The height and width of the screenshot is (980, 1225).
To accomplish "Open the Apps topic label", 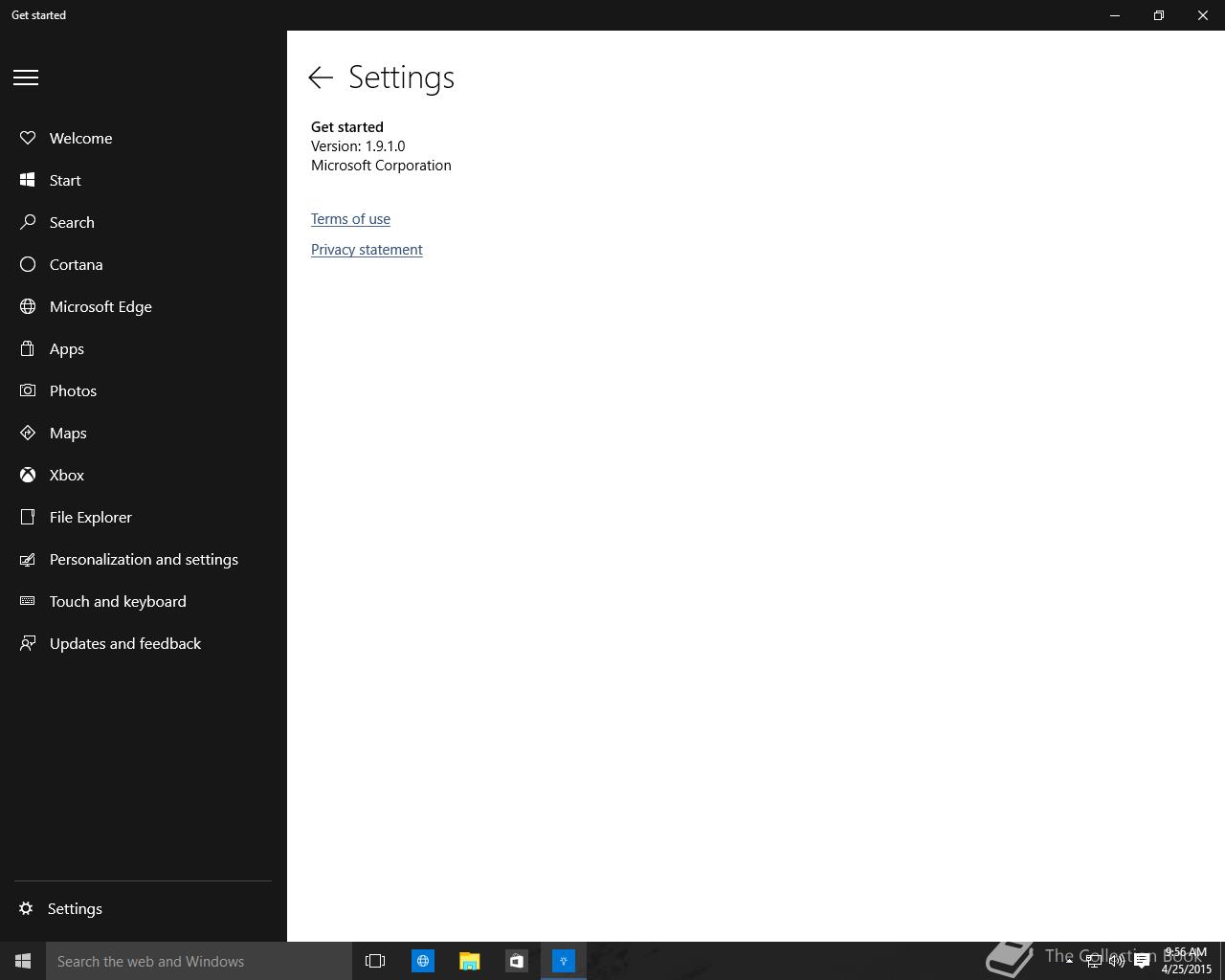I will pyautogui.click(x=67, y=349).
